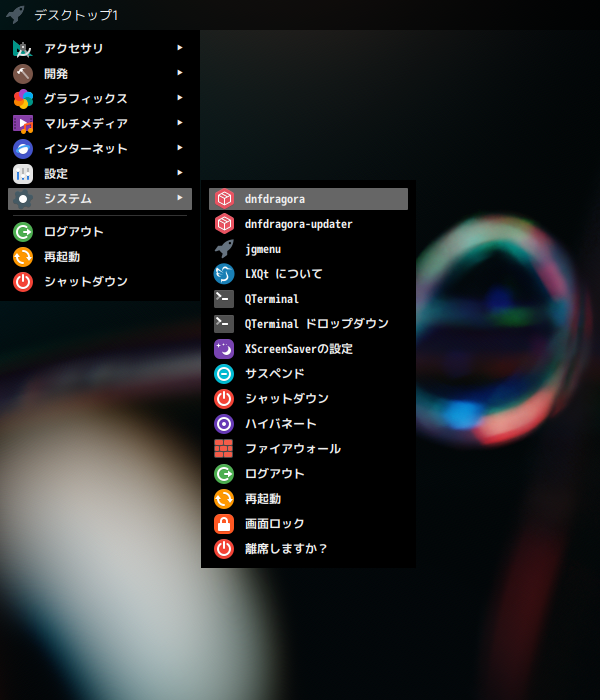Open the 設定 menu category
Viewport: 600px width, 700px height.
coord(100,174)
